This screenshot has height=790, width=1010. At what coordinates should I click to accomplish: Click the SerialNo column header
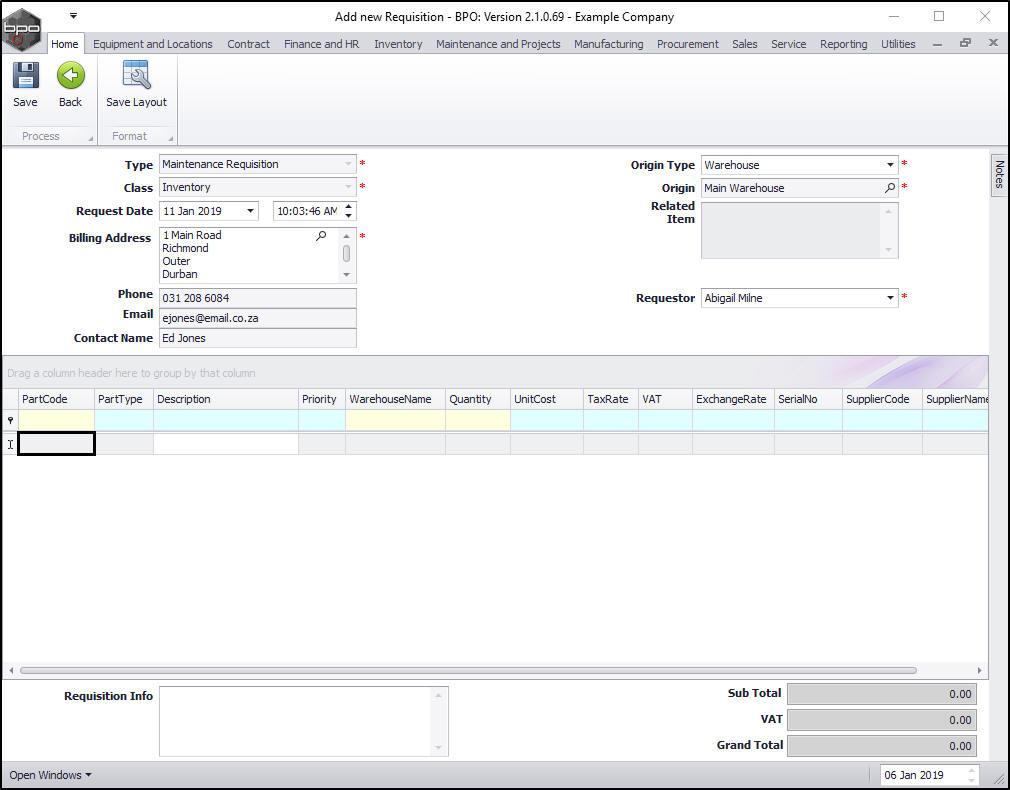[808, 399]
